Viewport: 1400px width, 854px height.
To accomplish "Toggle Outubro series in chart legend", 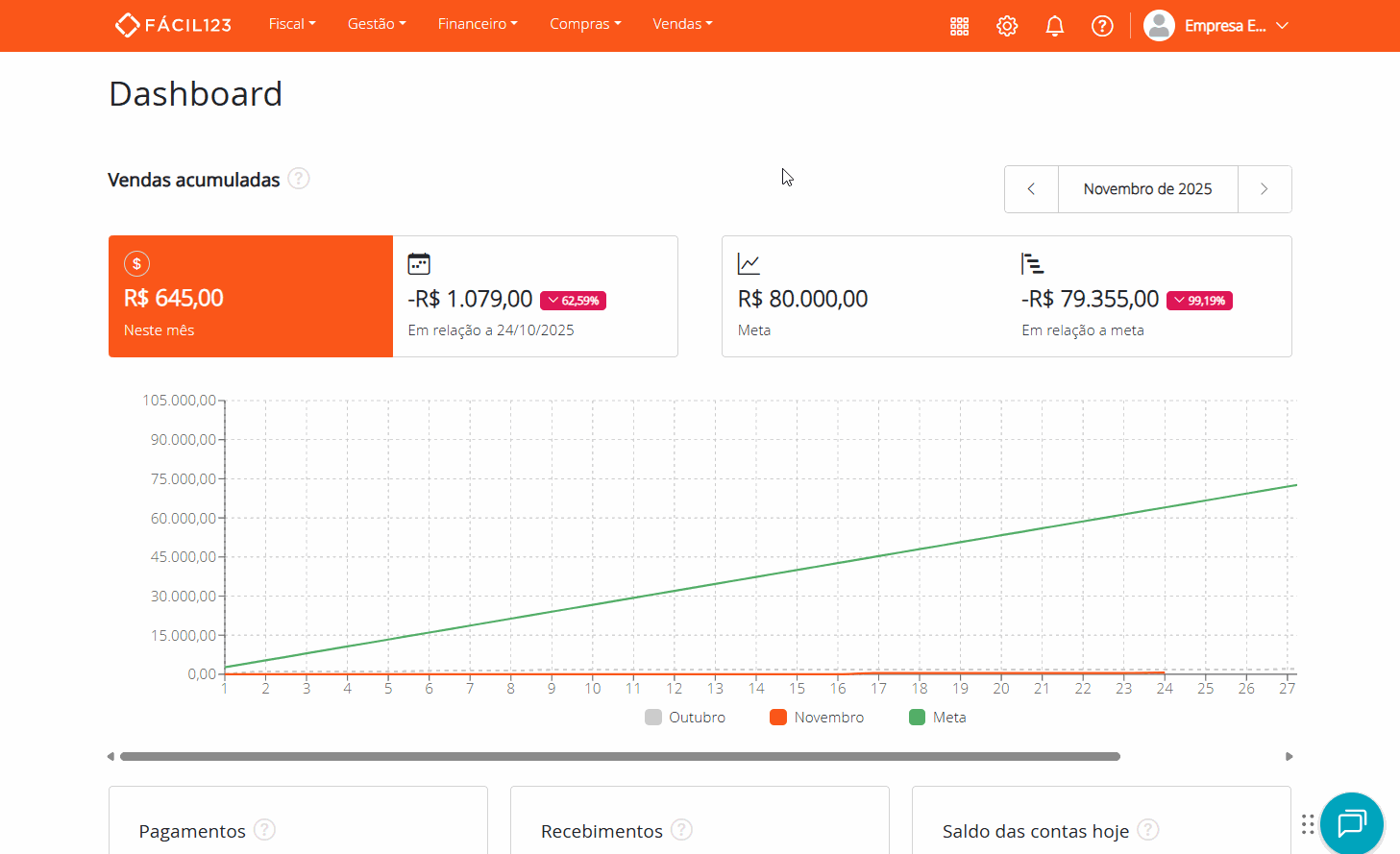I will tap(685, 718).
